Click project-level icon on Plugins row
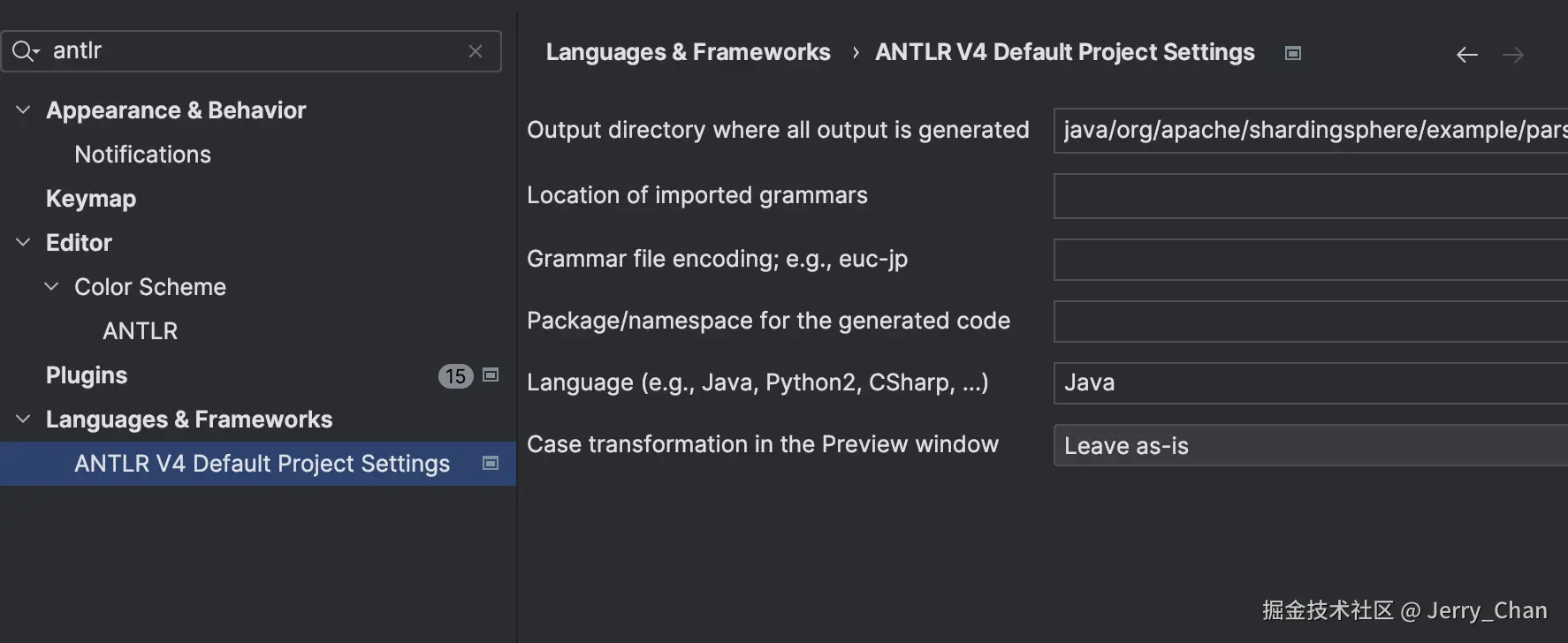 (x=491, y=375)
